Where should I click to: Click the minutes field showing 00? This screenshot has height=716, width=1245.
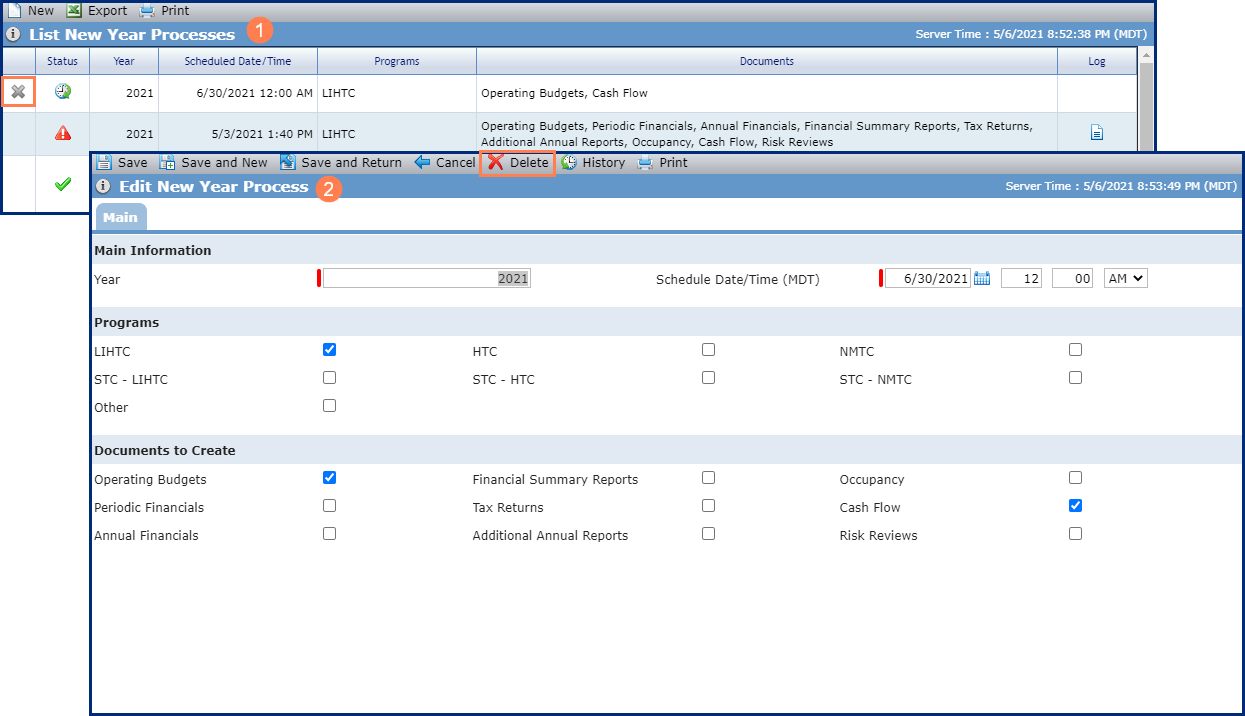point(1072,279)
